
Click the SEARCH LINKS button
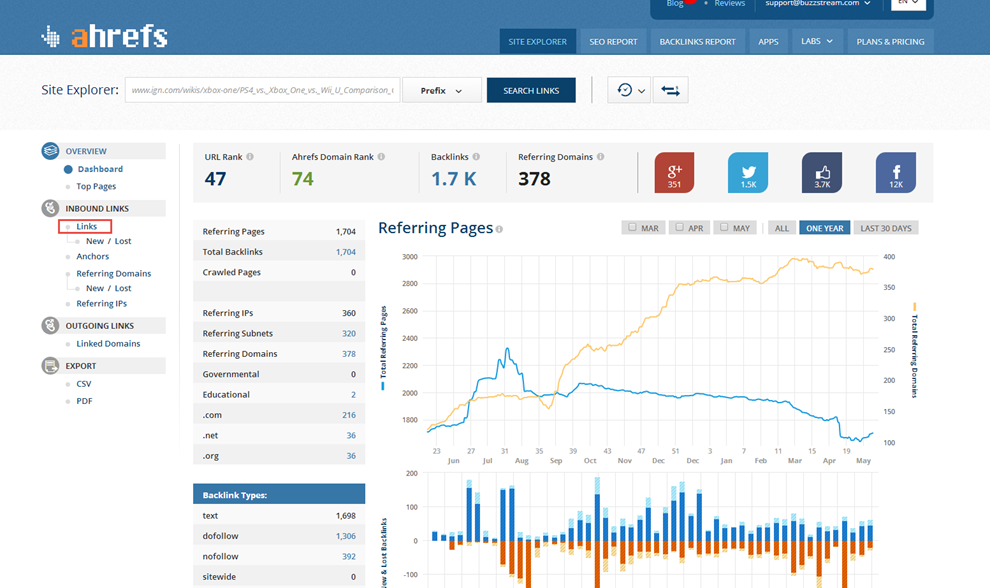pyautogui.click(x=530, y=89)
